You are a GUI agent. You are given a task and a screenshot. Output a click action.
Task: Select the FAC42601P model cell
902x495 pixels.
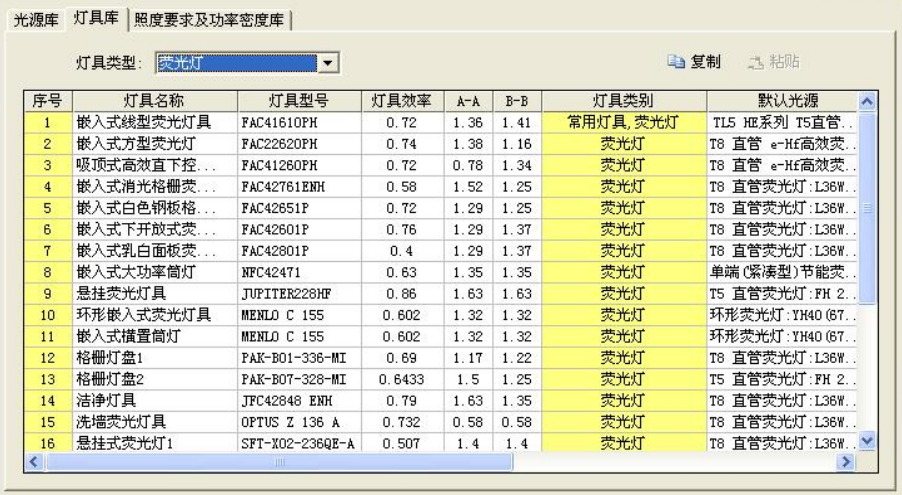[299, 230]
